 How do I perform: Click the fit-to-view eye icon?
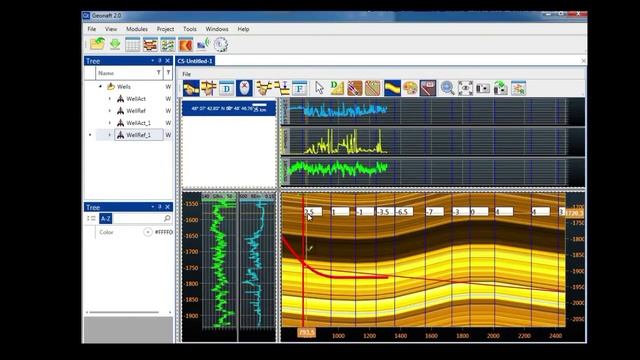click(x=465, y=88)
